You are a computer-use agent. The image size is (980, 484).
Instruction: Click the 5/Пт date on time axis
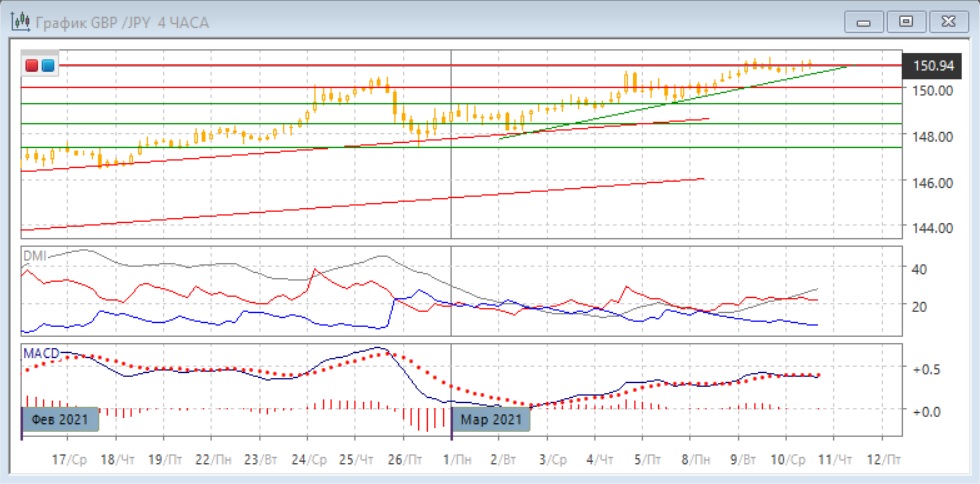[x=646, y=460]
